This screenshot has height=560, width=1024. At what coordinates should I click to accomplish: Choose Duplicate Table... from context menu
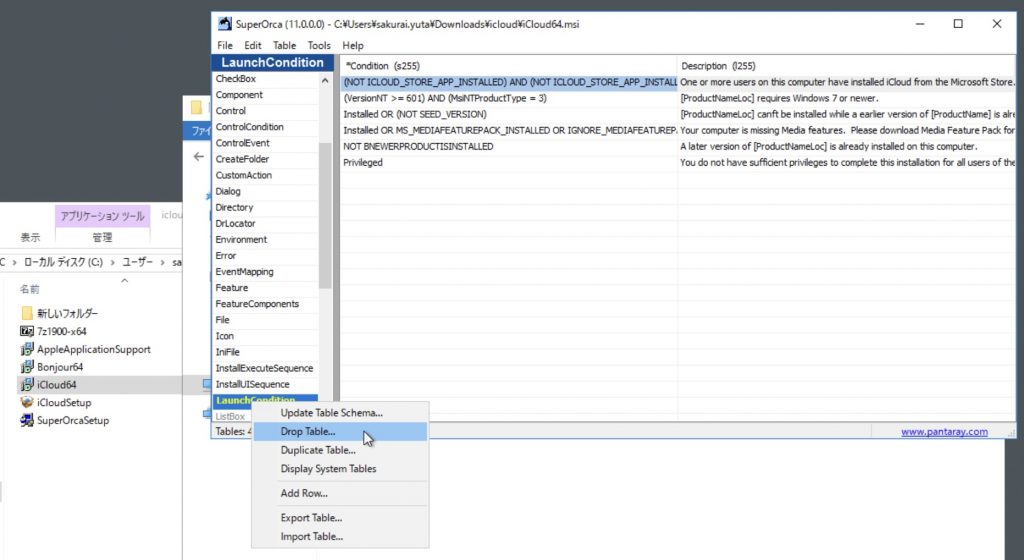pos(340,450)
